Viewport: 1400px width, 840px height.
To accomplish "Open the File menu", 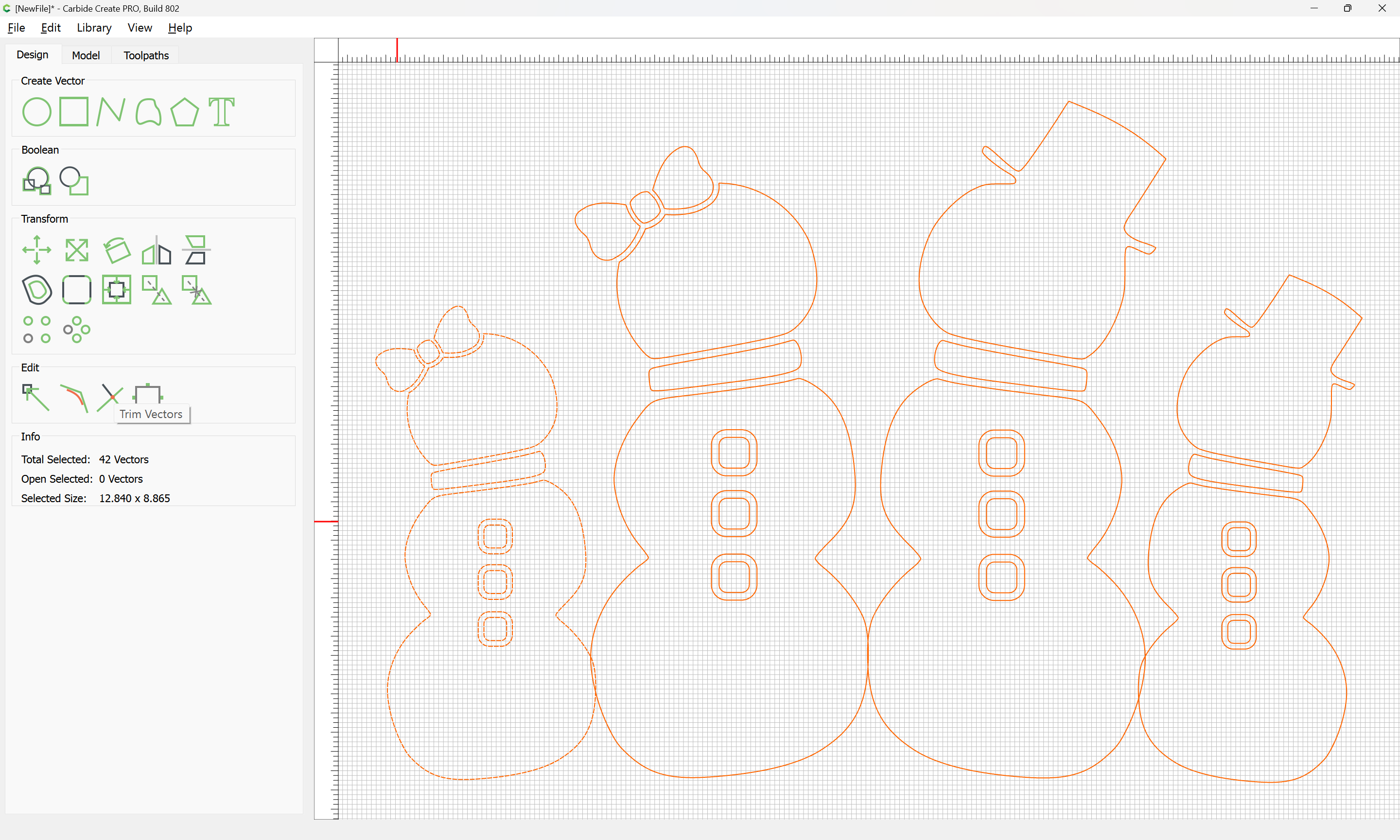I will [x=16, y=28].
